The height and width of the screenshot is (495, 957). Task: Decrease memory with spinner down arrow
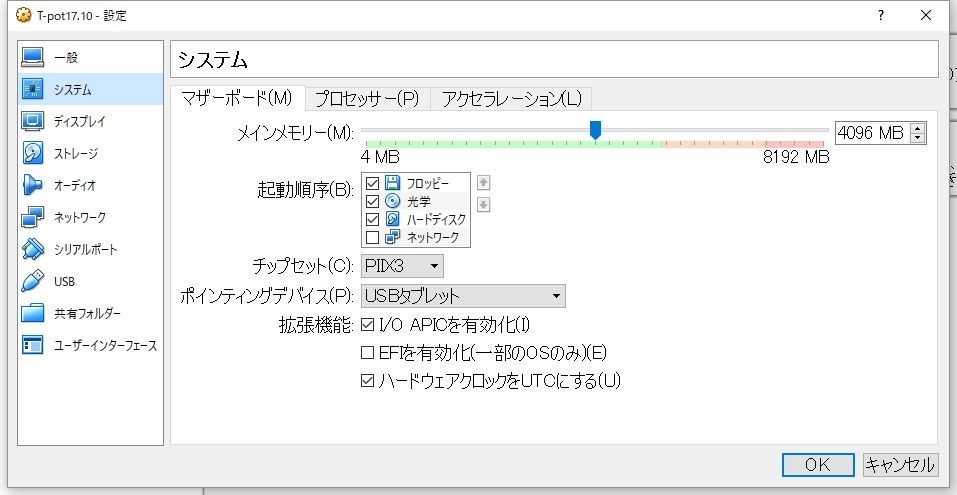click(x=918, y=138)
